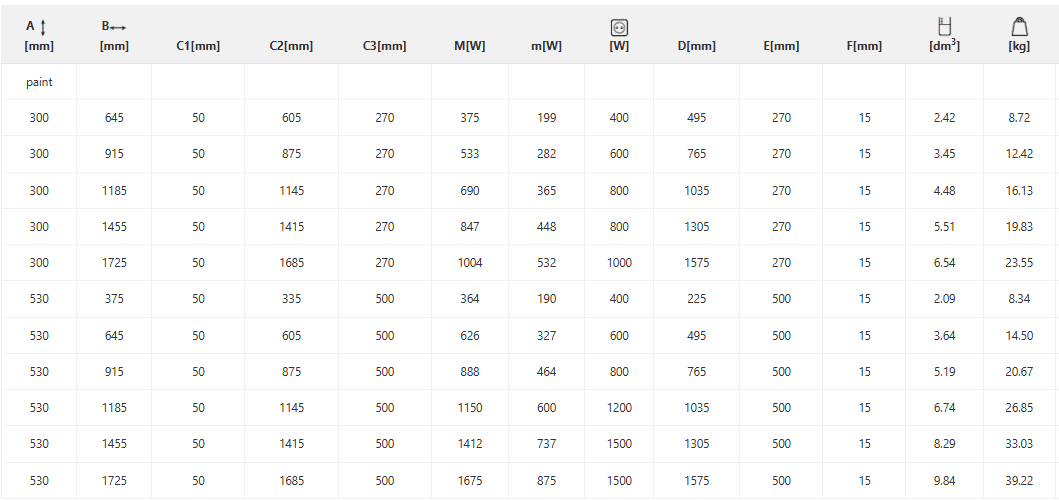Click the electric socket icon above [W]
1059x500 pixels.
click(x=619, y=28)
